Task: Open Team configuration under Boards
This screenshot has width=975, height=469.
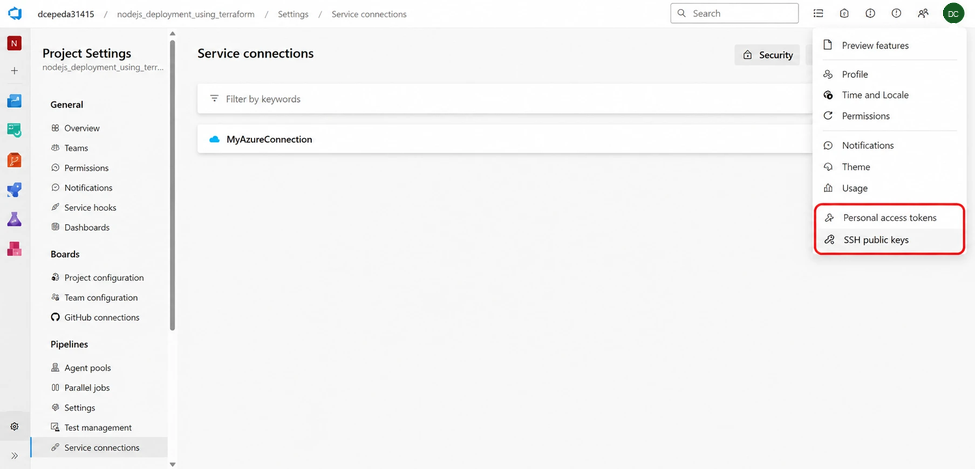Action: coord(99,297)
